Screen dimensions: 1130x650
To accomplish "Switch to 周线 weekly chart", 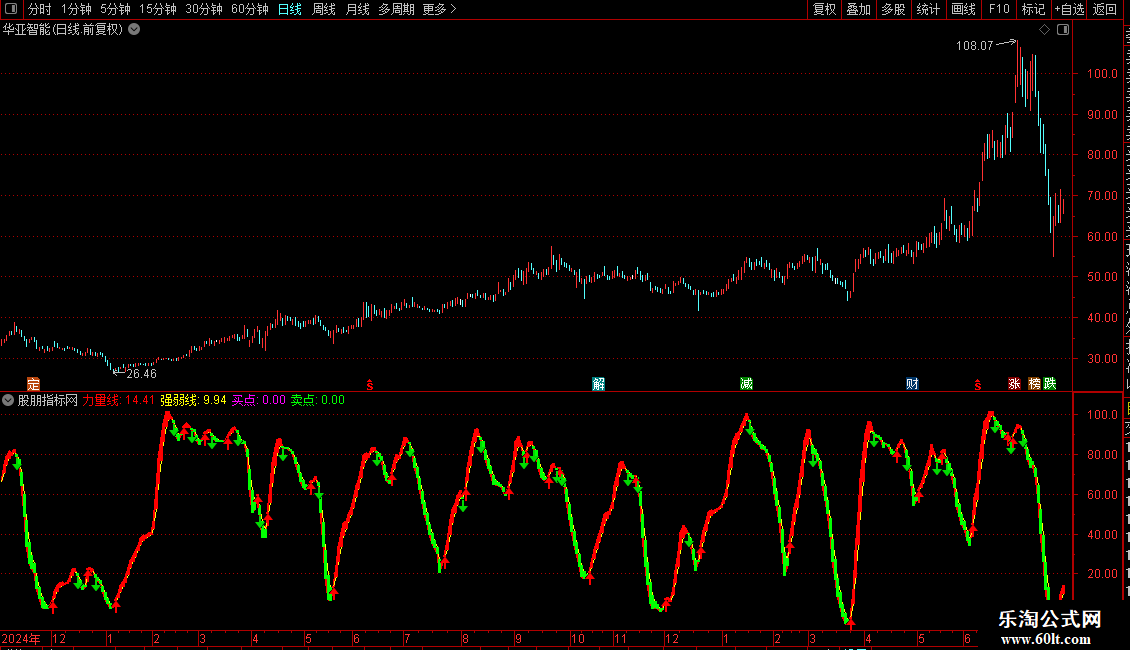I will coord(324,9).
